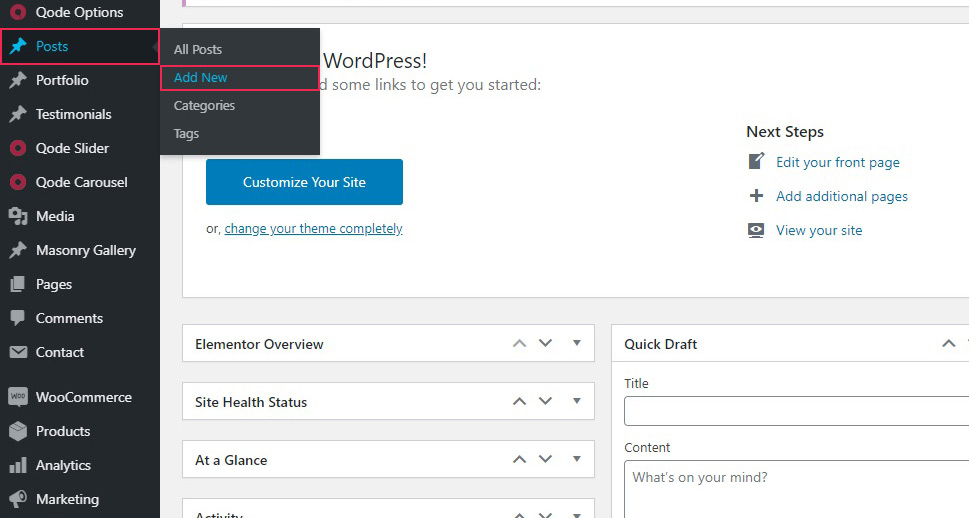This screenshot has width=969, height=518.
Task: Open the Qode Carousel menu
Action: tap(80, 182)
